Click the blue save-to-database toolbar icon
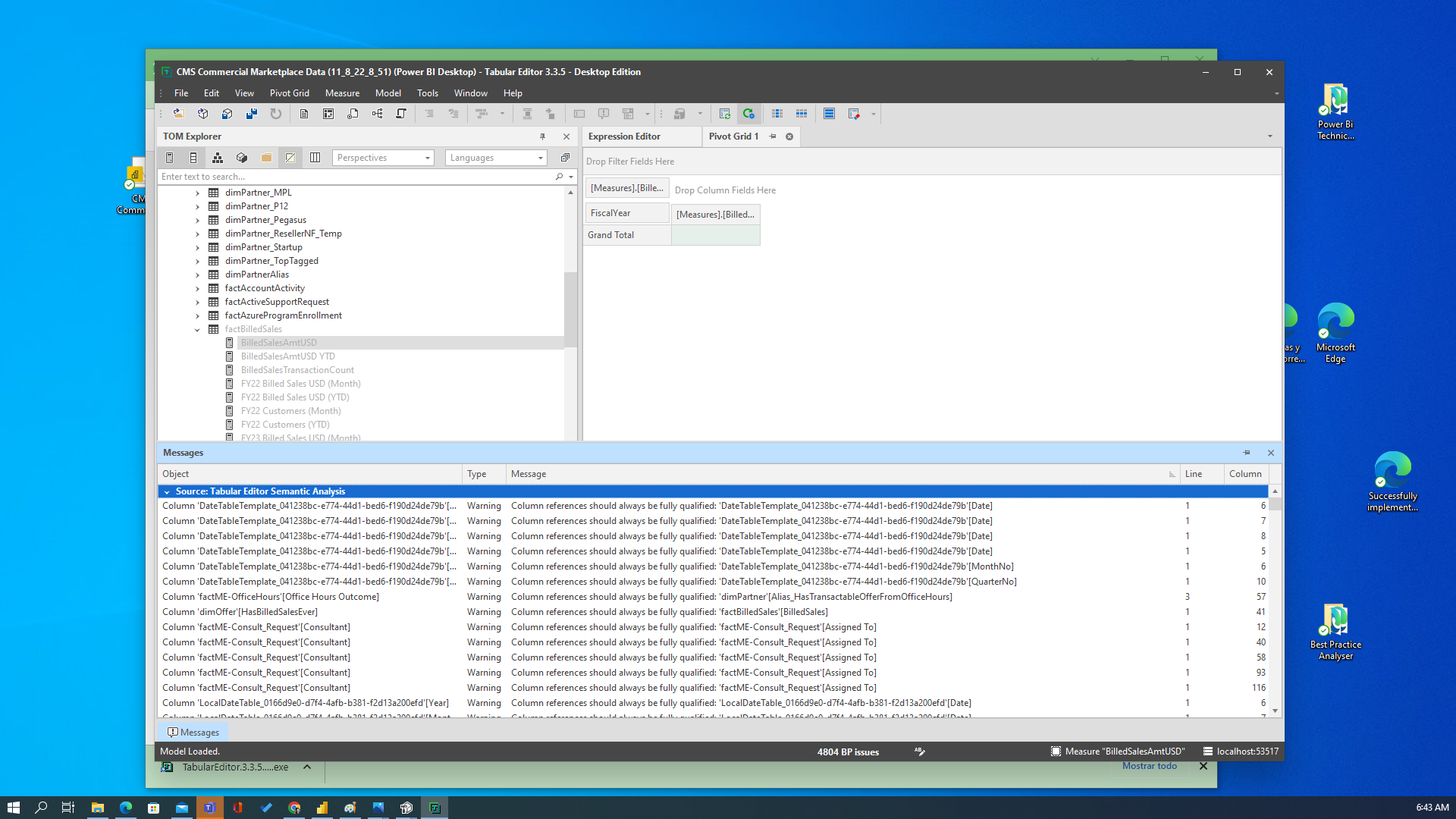The image size is (1456, 819). click(x=227, y=113)
